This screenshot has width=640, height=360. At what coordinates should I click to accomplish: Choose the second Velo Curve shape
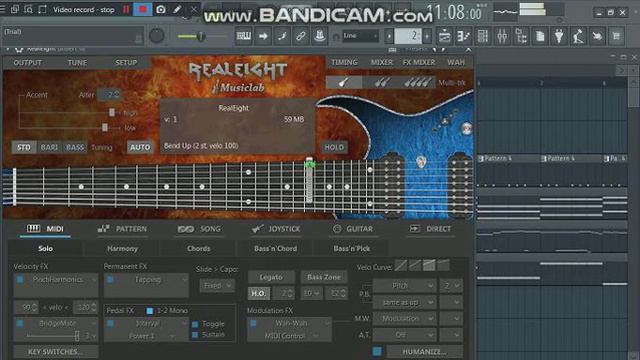(x=415, y=266)
